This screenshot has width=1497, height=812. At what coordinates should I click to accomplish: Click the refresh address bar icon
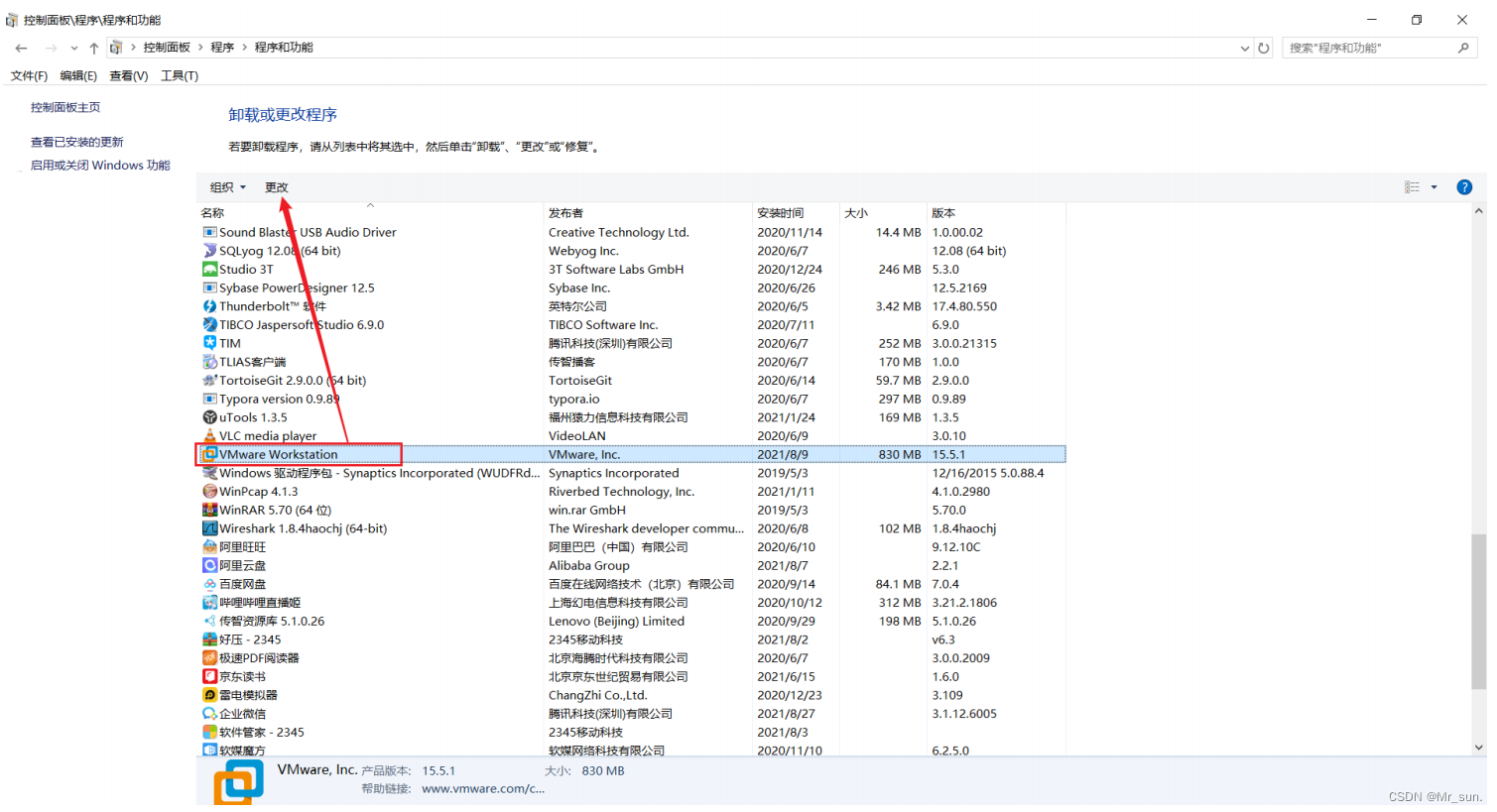pos(1264,48)
